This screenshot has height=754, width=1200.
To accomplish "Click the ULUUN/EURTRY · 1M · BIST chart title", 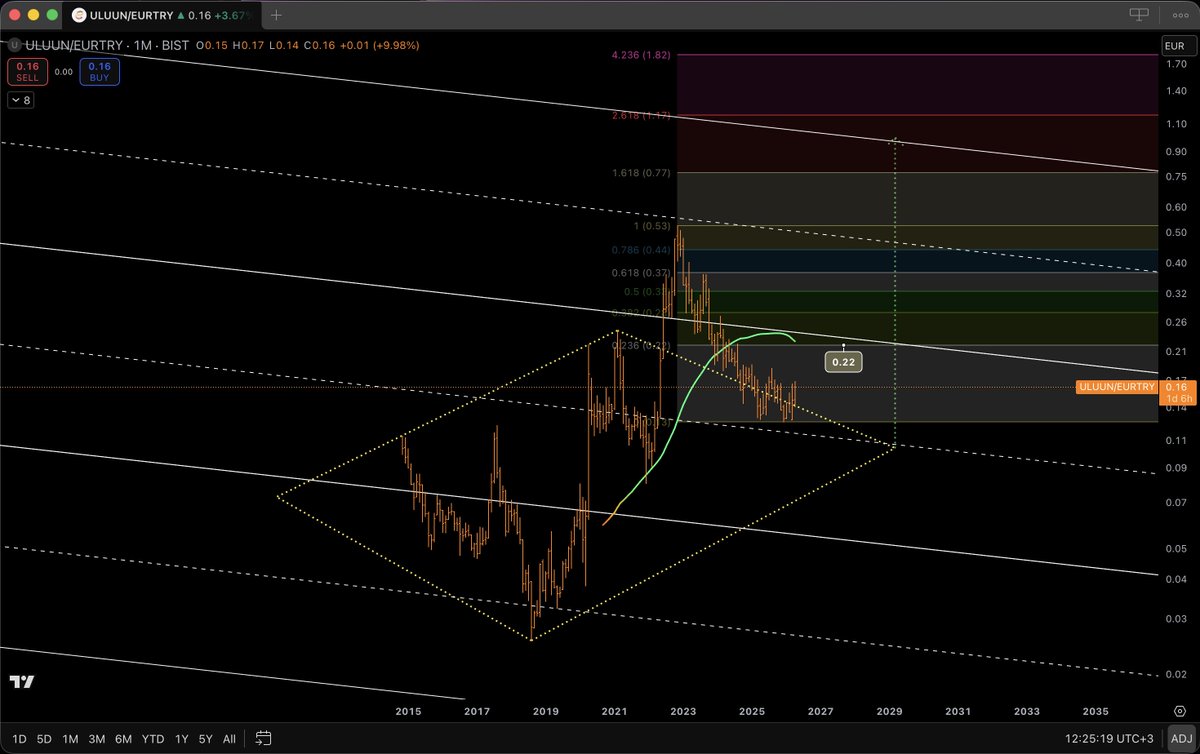I will pos(106,45).
